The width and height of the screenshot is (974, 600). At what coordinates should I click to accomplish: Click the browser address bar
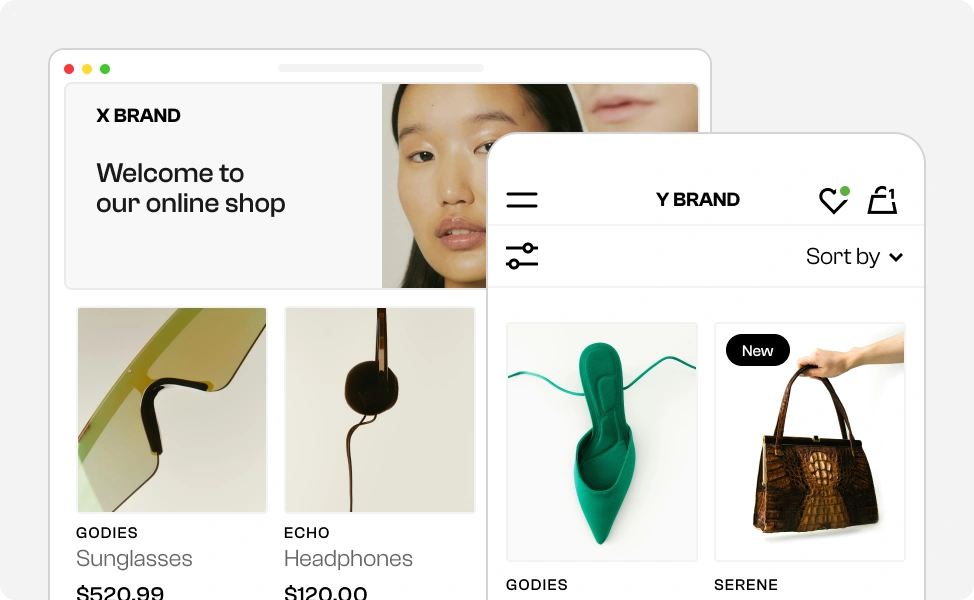[381, 68]
